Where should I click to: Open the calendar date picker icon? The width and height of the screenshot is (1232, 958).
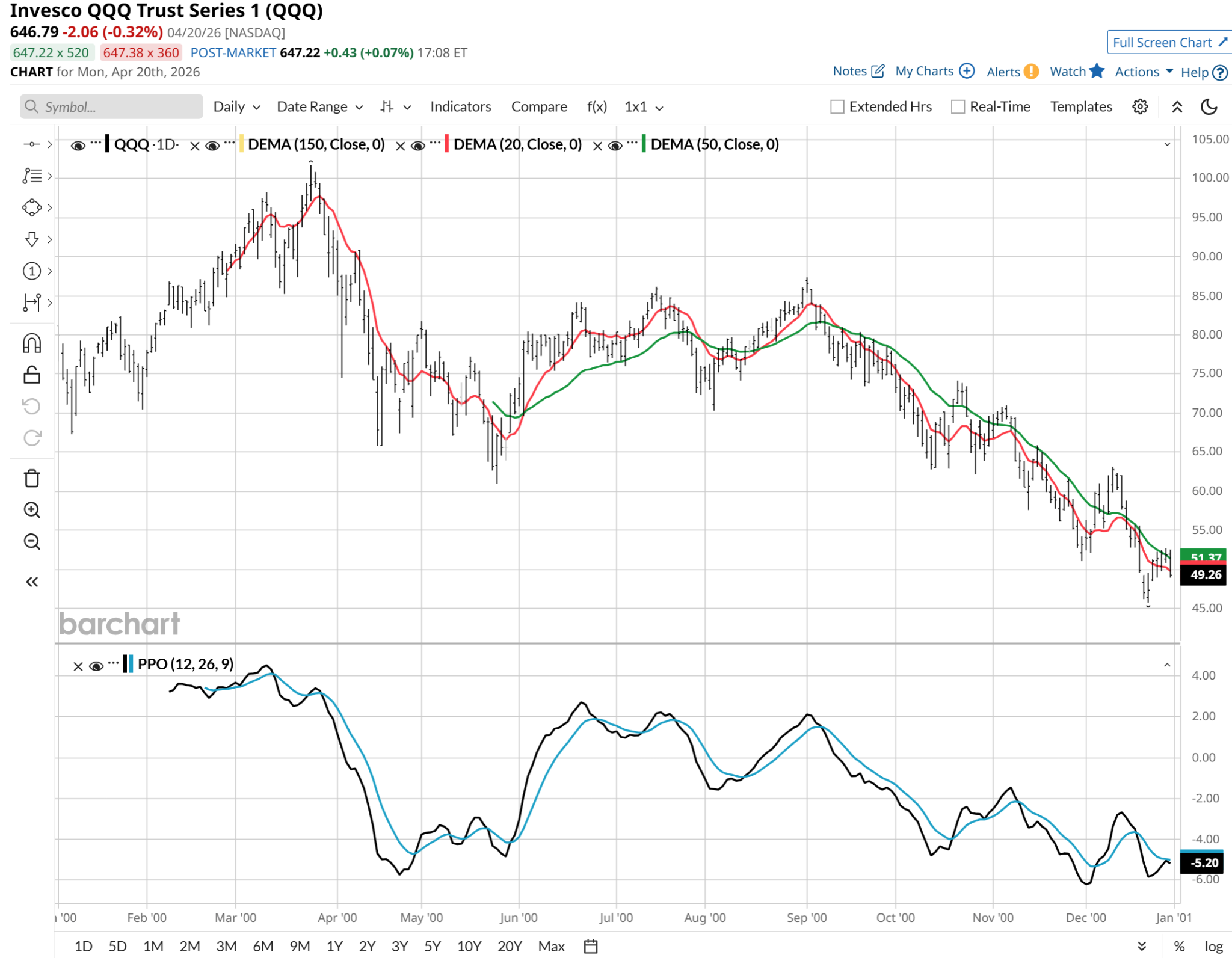(x=591, y=946)
